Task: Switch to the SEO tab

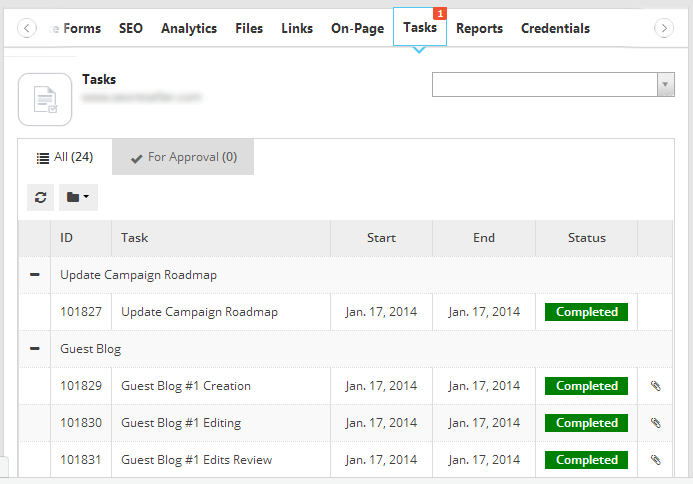Action: (x=131, y=28)
